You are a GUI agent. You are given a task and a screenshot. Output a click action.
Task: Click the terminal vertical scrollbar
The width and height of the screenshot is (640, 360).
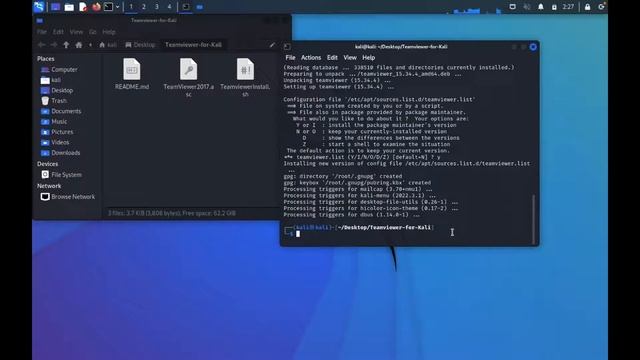pos(533,219)
